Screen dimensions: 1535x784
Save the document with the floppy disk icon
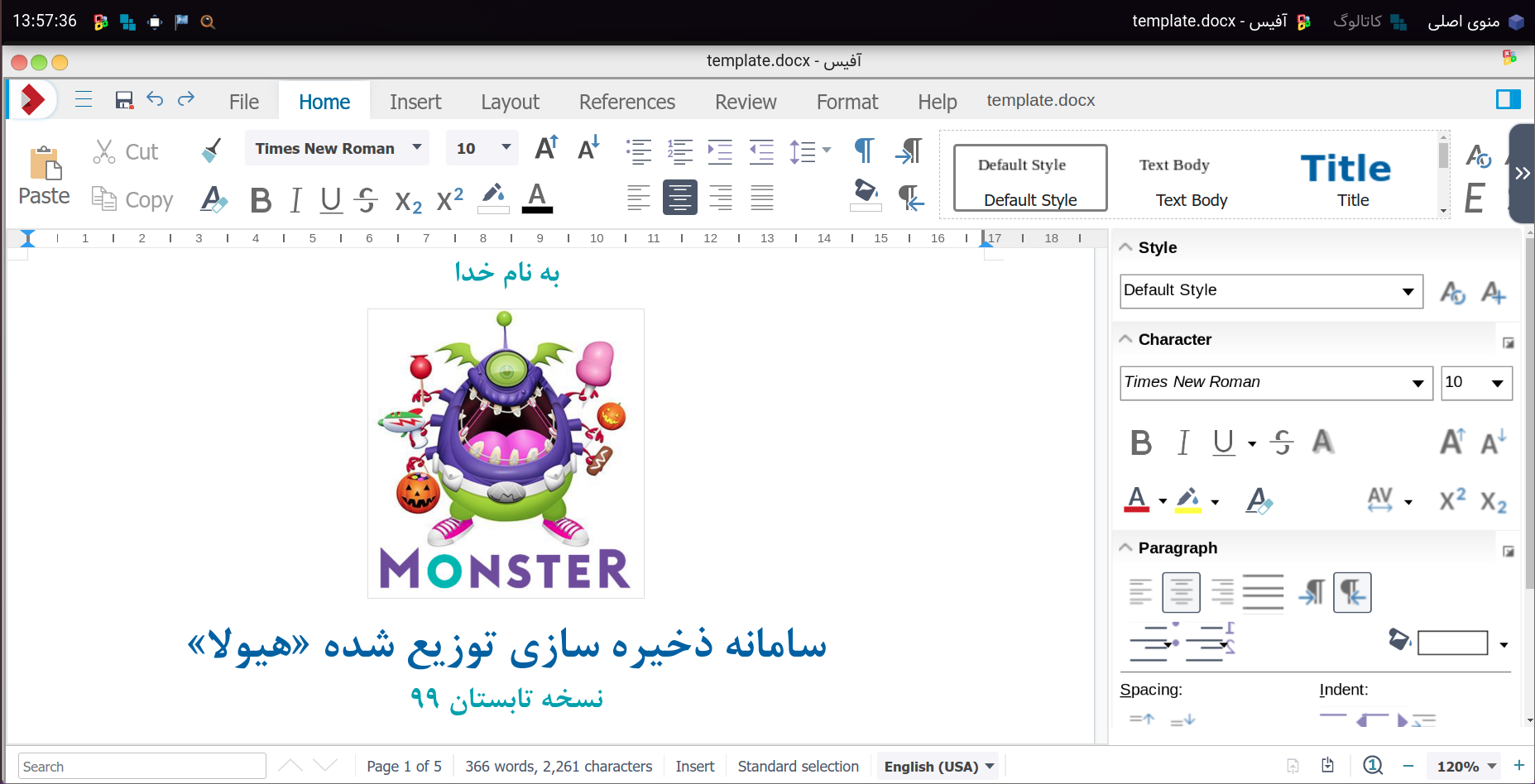click(x=124, y=100)
